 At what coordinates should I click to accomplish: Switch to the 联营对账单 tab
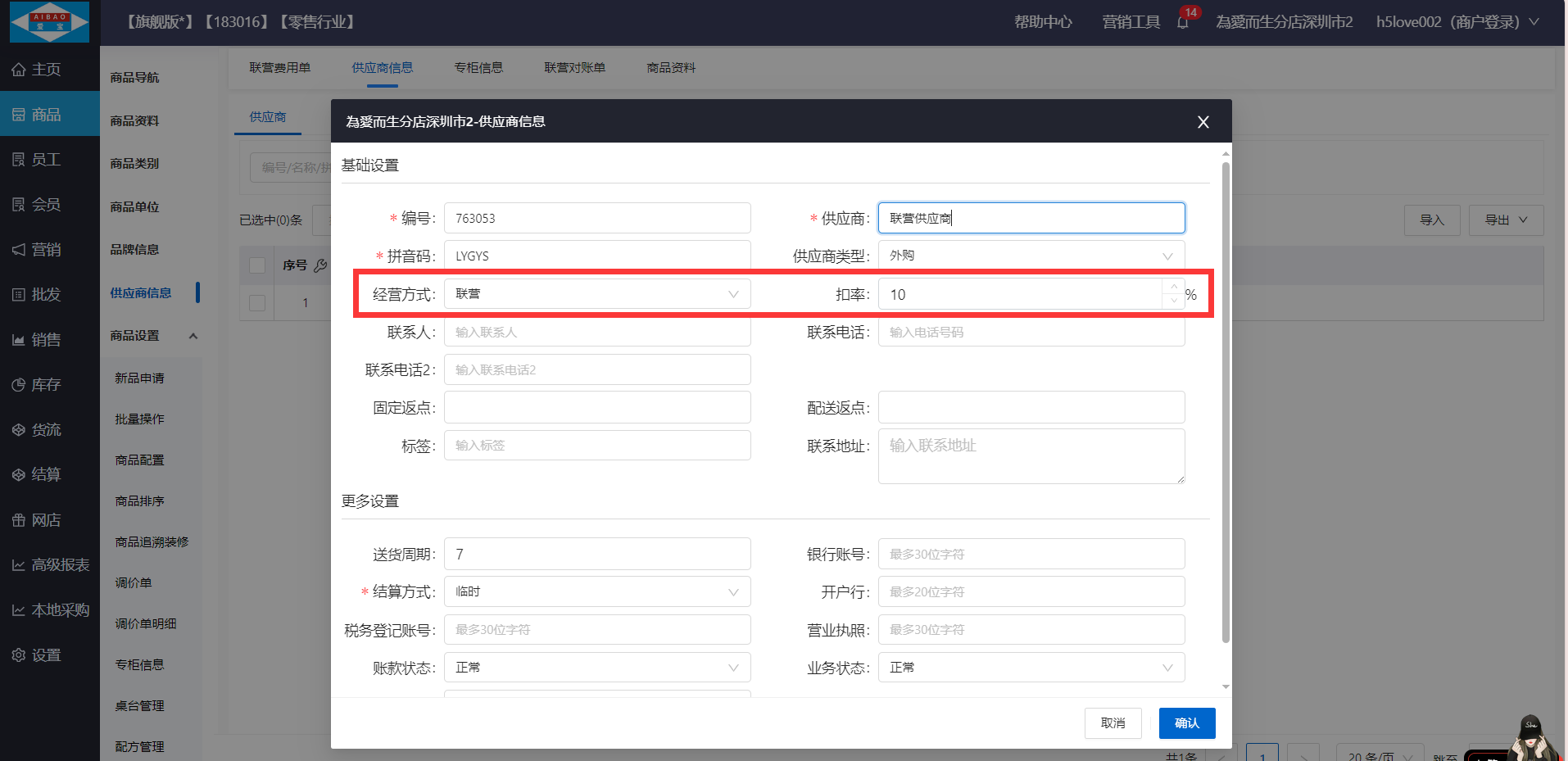(574, 68)
